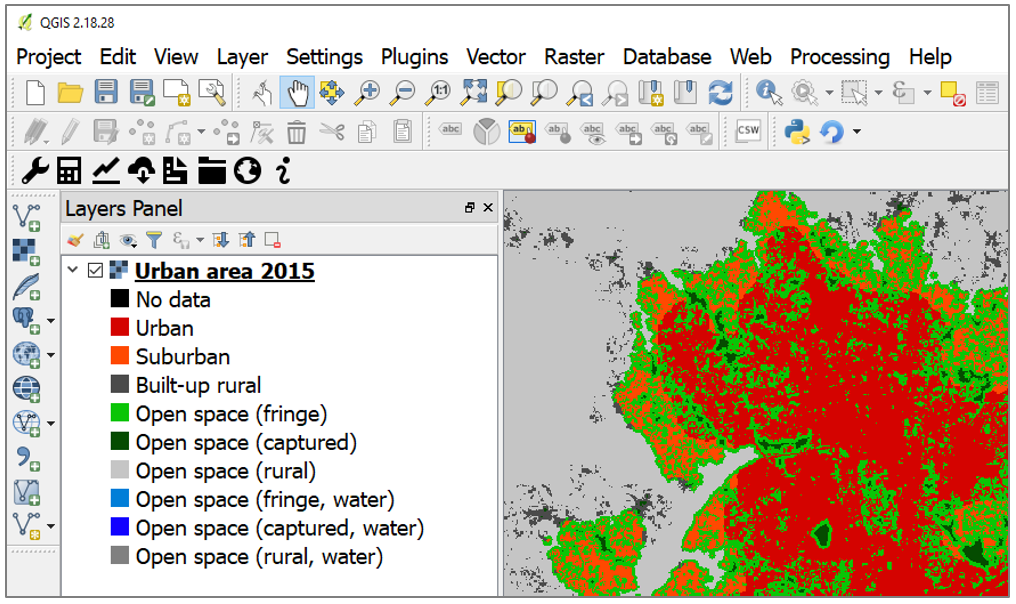
Task: Click the float button on the Layers Panel
Action: point(470,207)
